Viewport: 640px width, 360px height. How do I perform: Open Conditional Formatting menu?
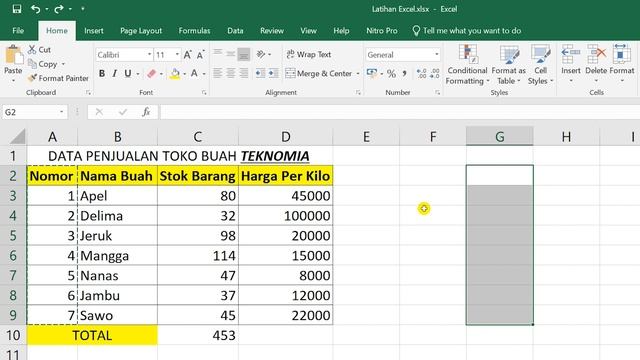(x=467, y=64)
